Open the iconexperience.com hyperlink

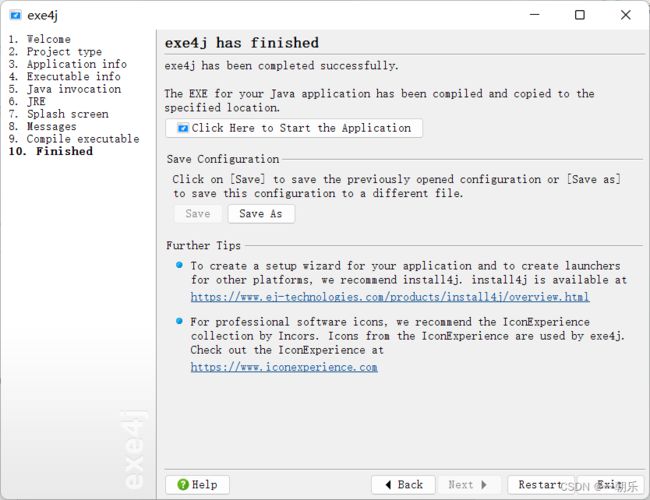click(284, 367)
